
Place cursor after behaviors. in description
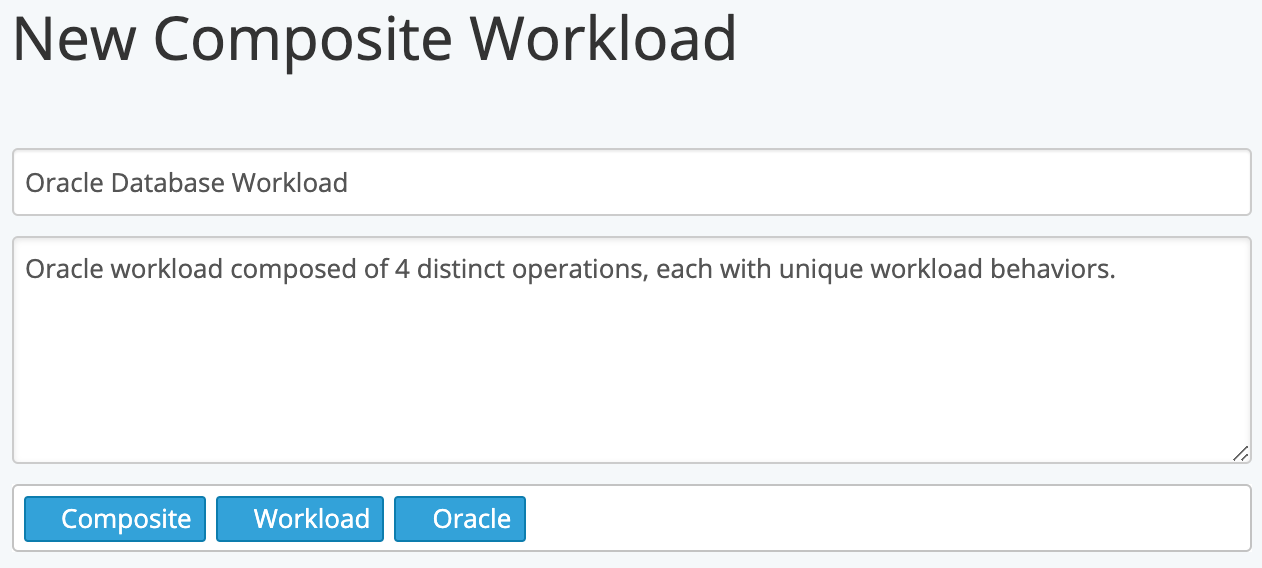pyautogui.click(x=1116, y=269)
